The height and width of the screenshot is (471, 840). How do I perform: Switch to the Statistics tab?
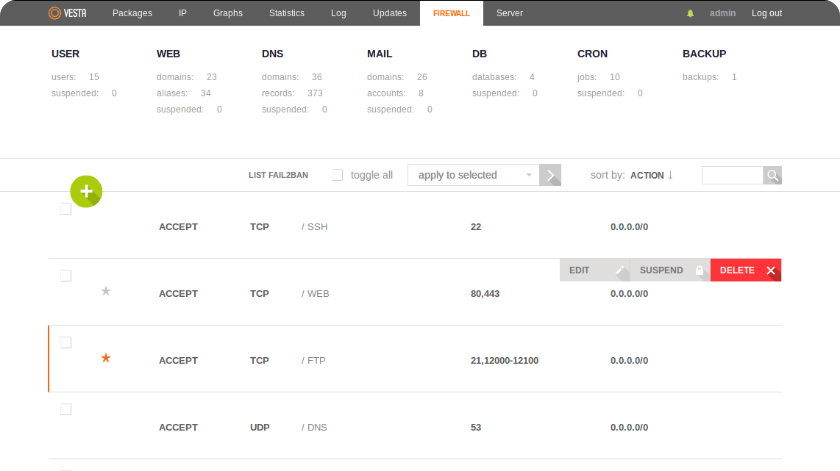click(x=287, y=13)
